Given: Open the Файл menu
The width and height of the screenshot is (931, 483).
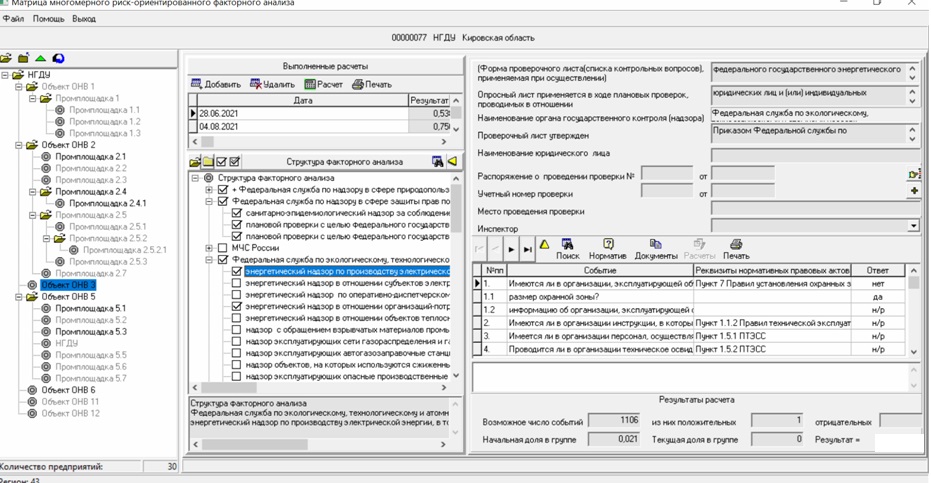Looking at the screenshot, I should coord(14,19).
